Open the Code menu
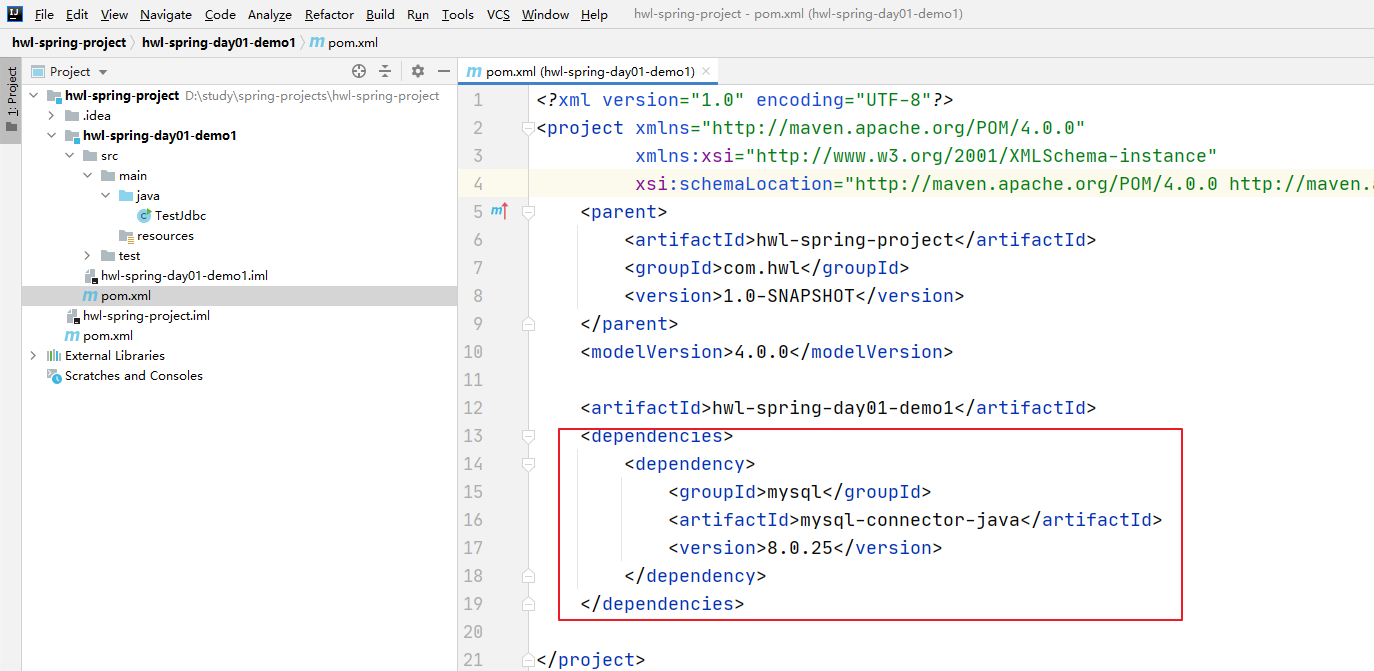Viewport: 1374px width, 671px height. pyautogui.click(x=220, y=14)
